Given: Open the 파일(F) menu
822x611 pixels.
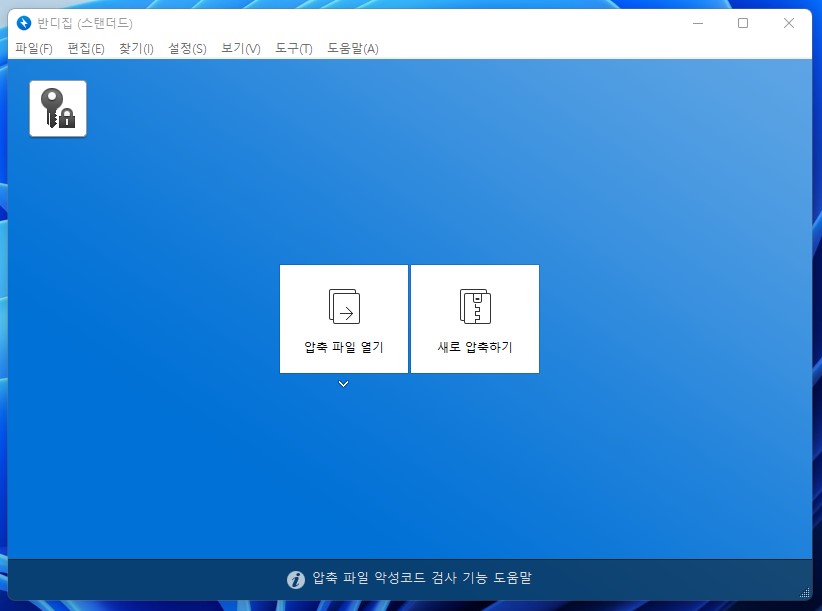Looking at the screenshot, I should point(34,49).
